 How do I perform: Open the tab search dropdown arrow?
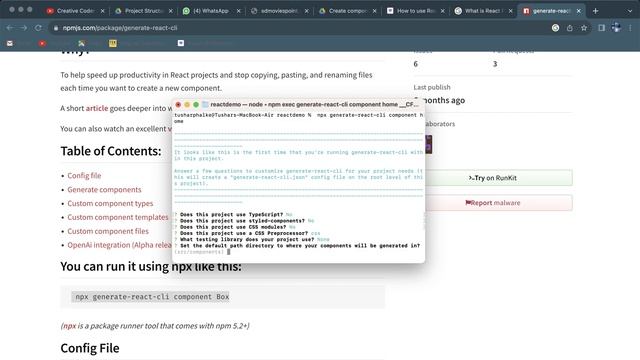pyautogui.click(x=630, y=11)
